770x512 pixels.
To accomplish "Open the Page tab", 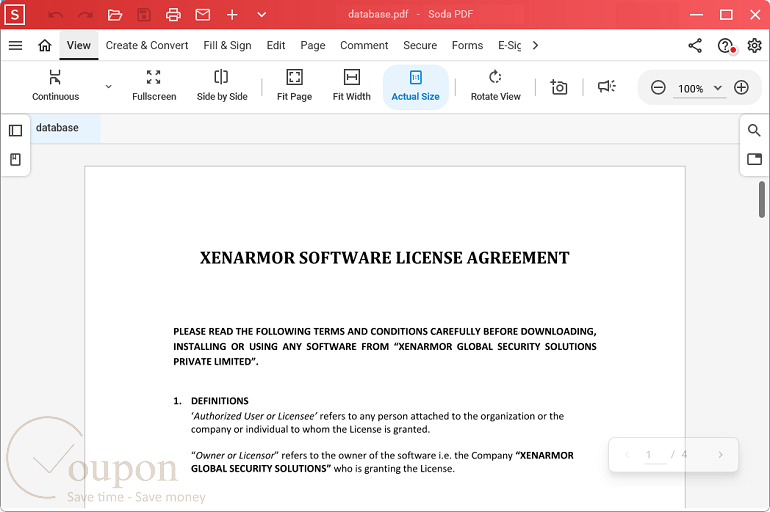I will tap(313, 45).
